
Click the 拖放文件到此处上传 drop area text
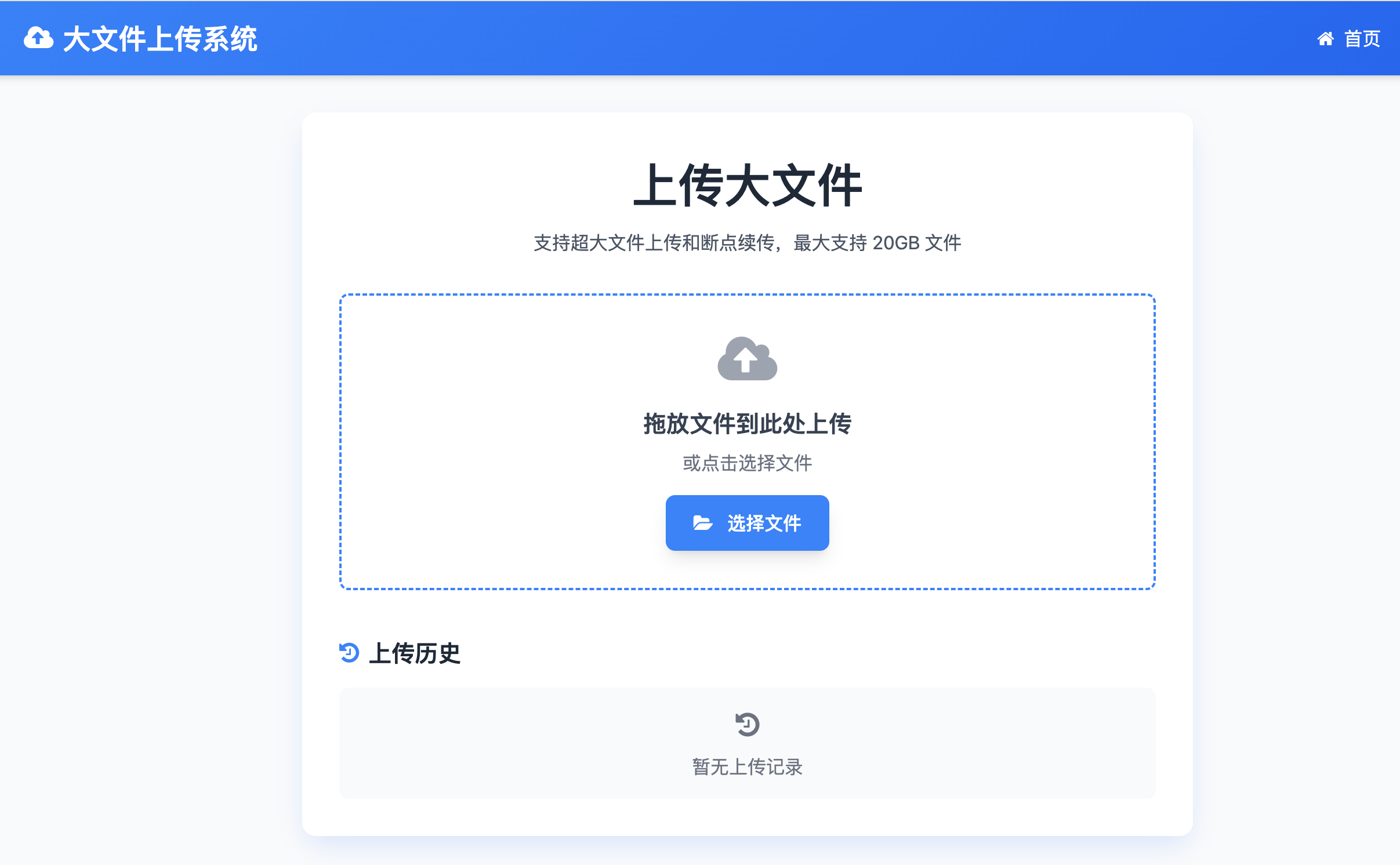747,424
